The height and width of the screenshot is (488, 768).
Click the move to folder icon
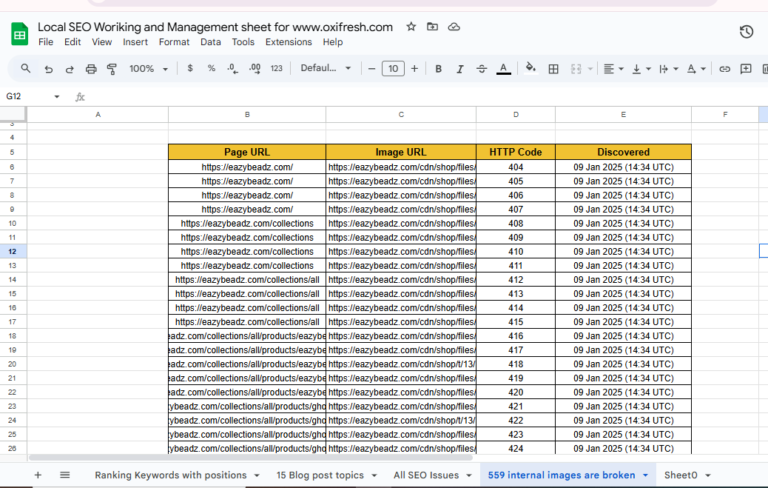432,27
